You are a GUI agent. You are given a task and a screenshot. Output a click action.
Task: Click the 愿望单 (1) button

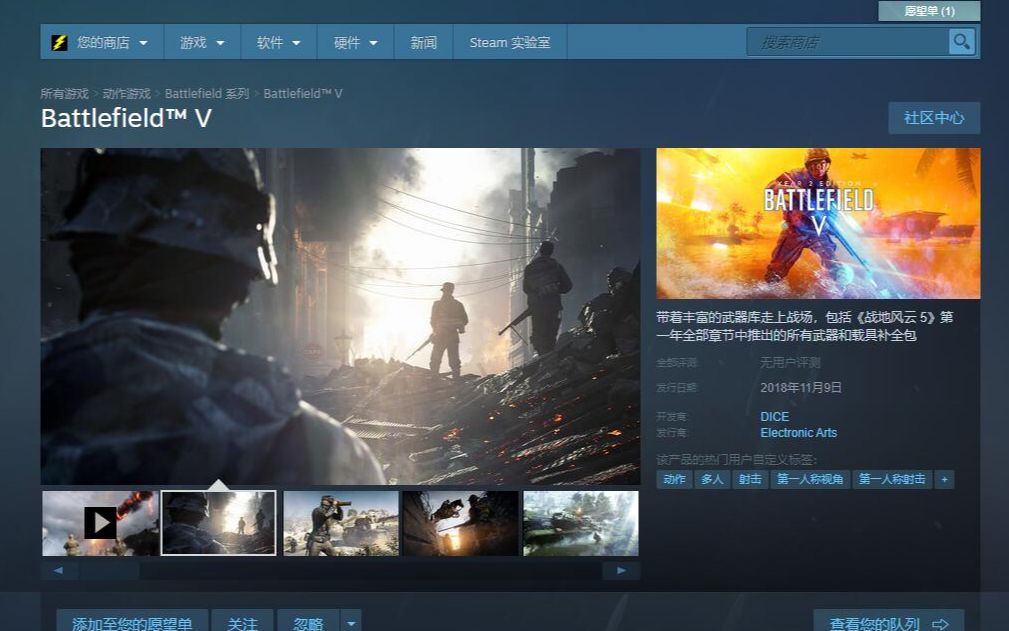point(929,11)
